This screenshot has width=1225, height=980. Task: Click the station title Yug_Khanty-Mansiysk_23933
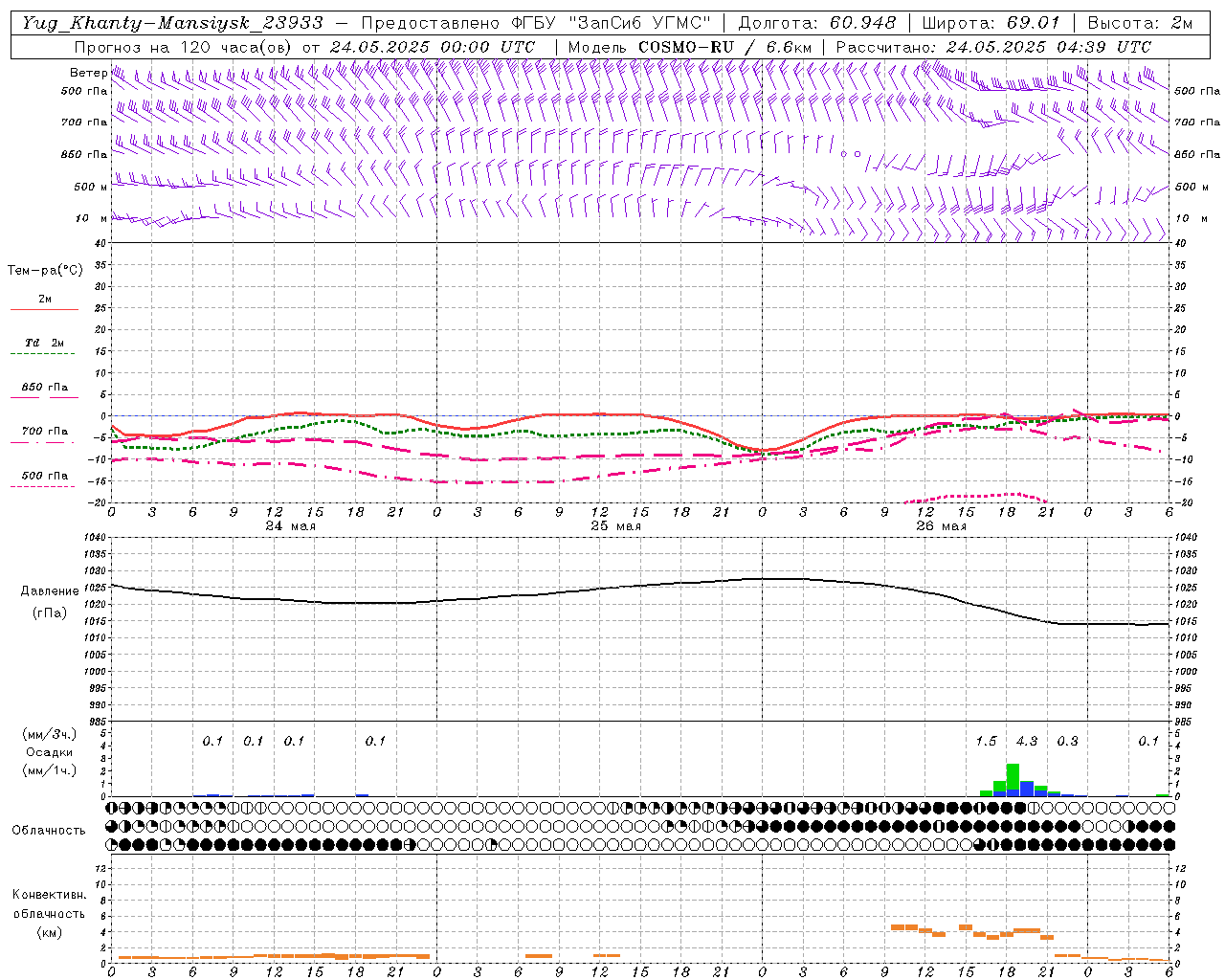coord(172,23)
